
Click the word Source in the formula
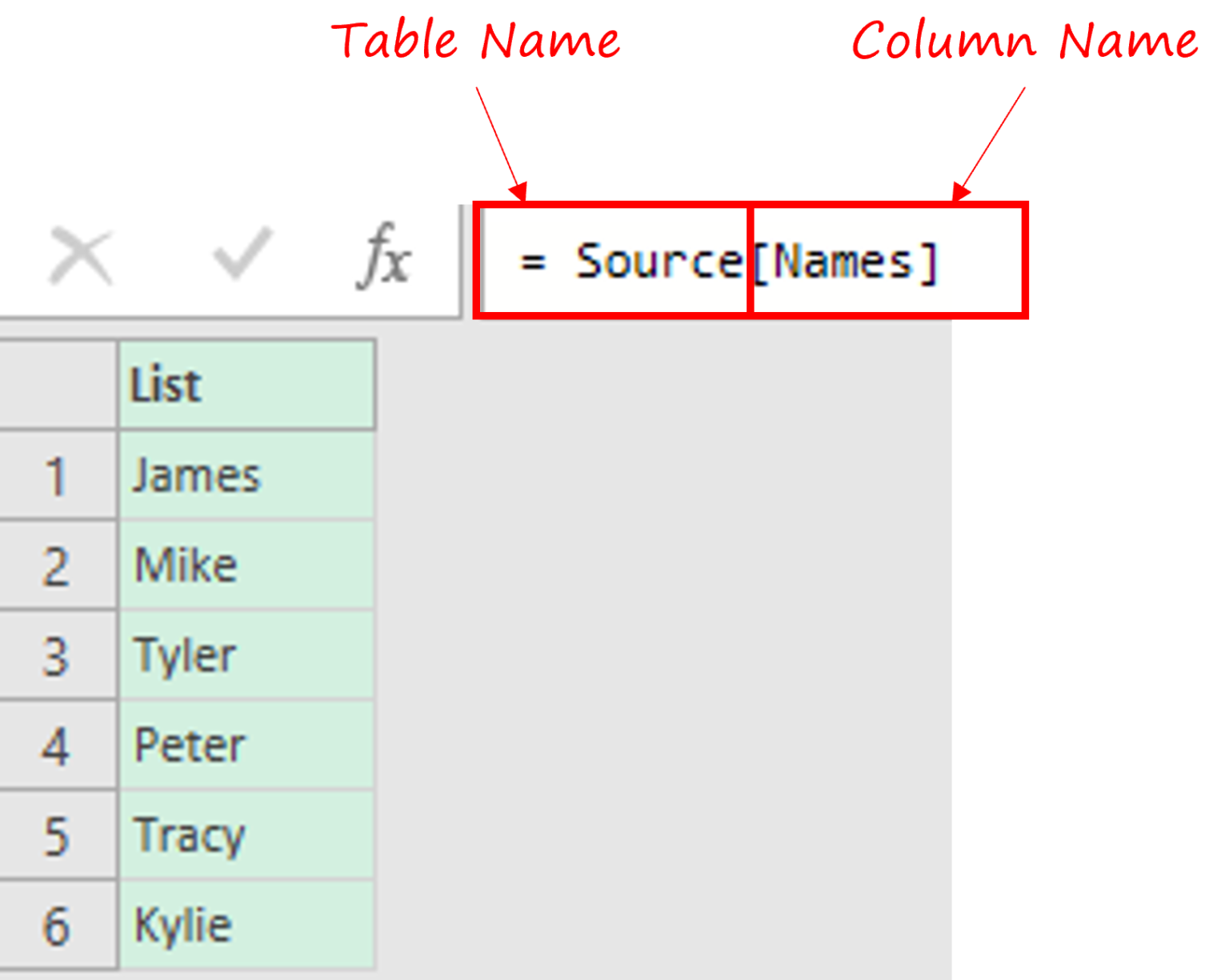click(x=659, y=261)
